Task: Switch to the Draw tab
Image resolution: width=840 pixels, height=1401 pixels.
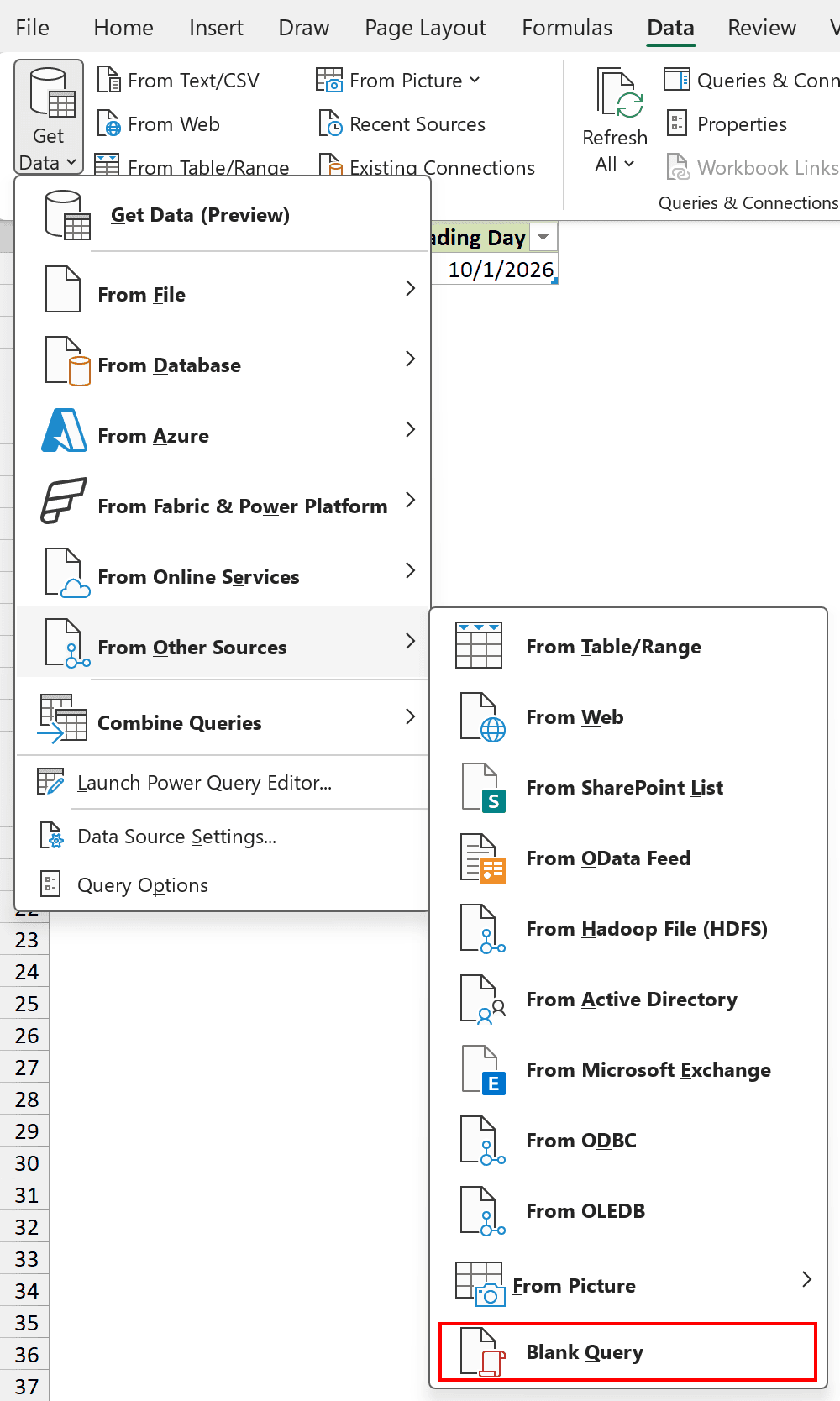Action: point(304,28)
